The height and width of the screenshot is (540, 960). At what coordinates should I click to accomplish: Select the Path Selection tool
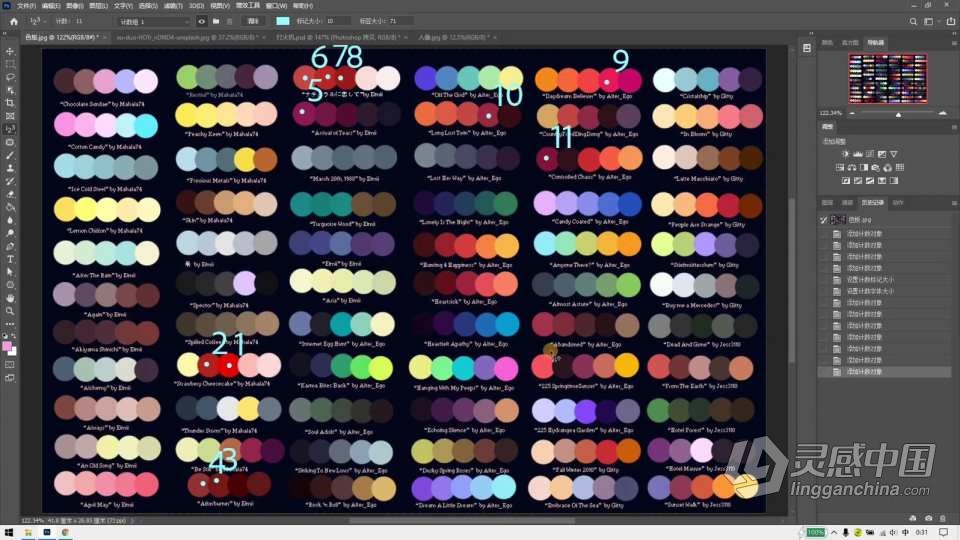click(10, 272)
